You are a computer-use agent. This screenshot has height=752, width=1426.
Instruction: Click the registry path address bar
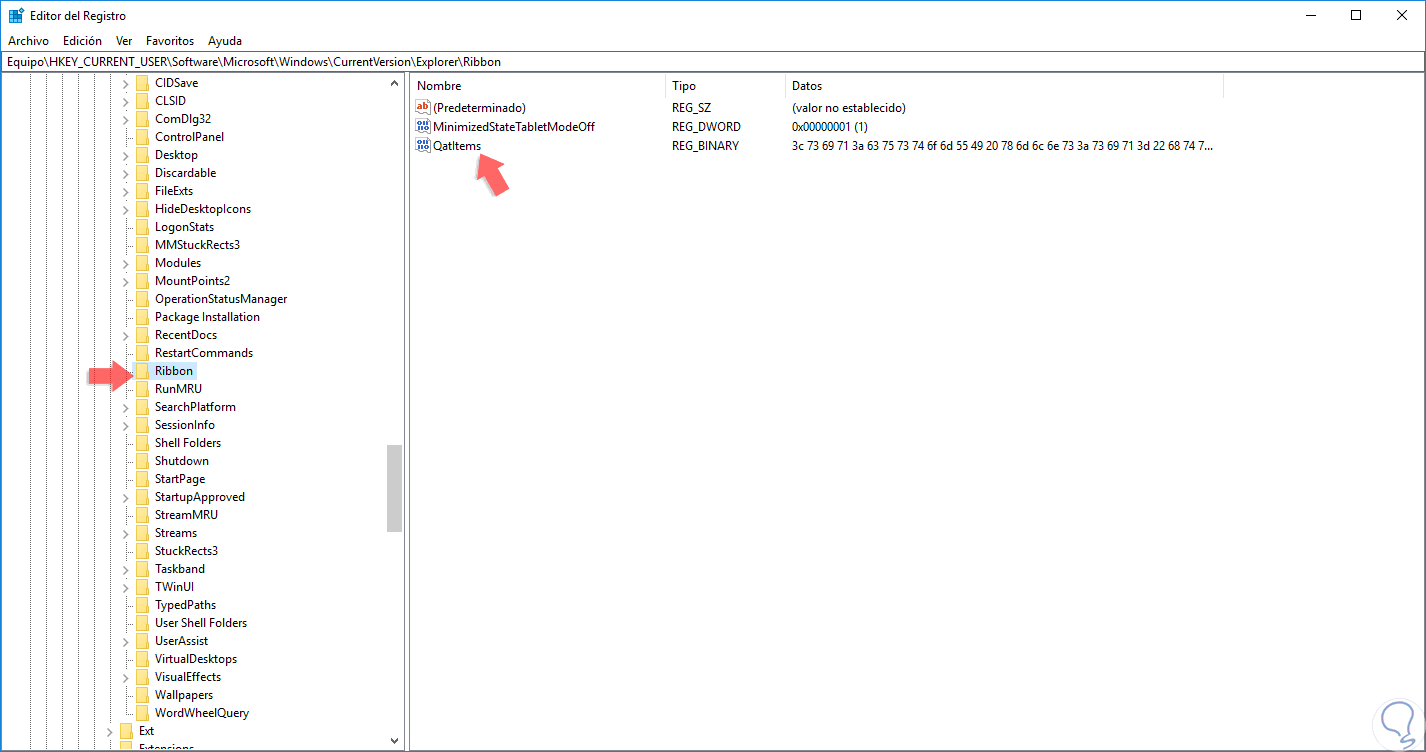[713, 61]
